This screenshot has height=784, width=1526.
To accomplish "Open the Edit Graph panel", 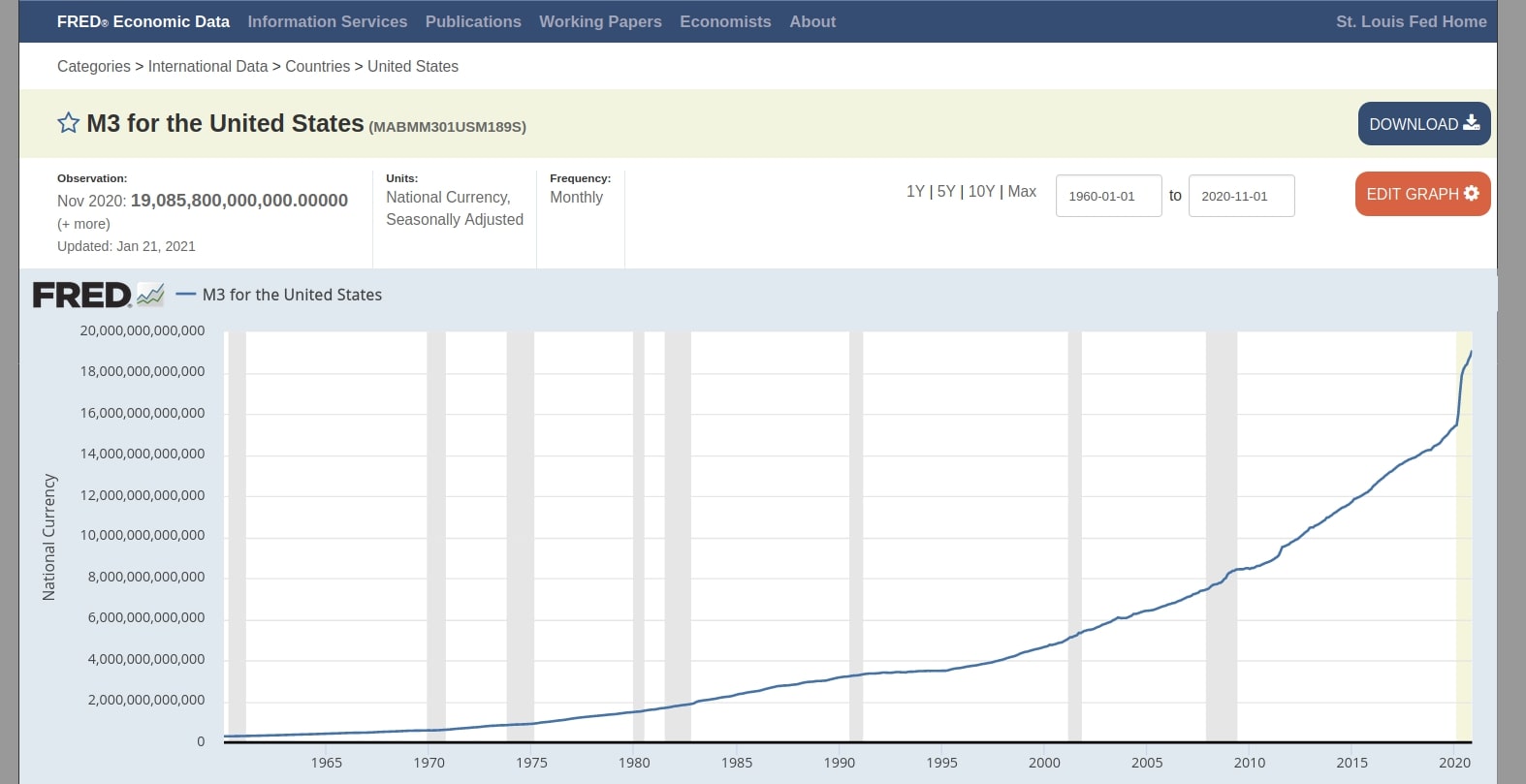I will 1421,194.
